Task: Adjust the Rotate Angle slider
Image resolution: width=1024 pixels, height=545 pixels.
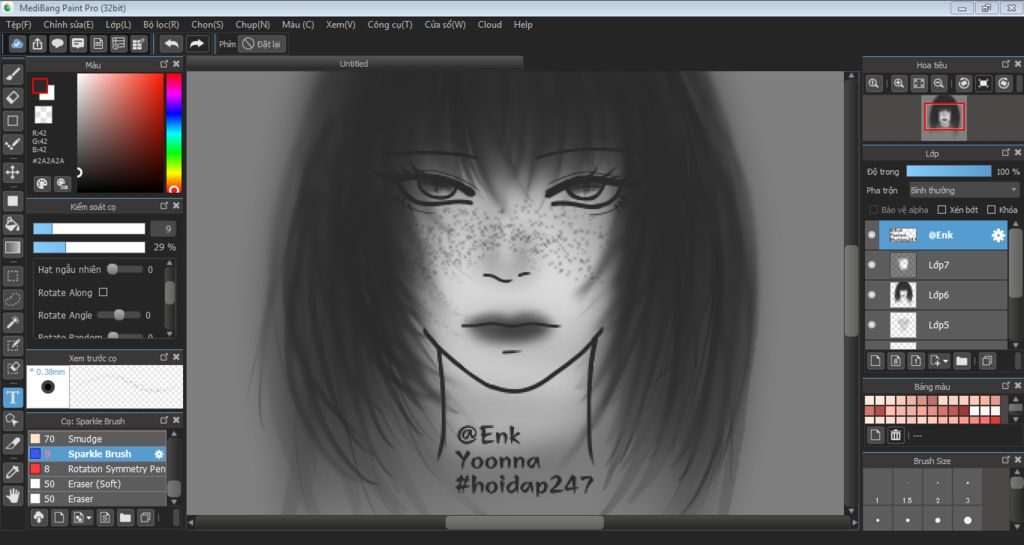Action: tap(119, 315)
